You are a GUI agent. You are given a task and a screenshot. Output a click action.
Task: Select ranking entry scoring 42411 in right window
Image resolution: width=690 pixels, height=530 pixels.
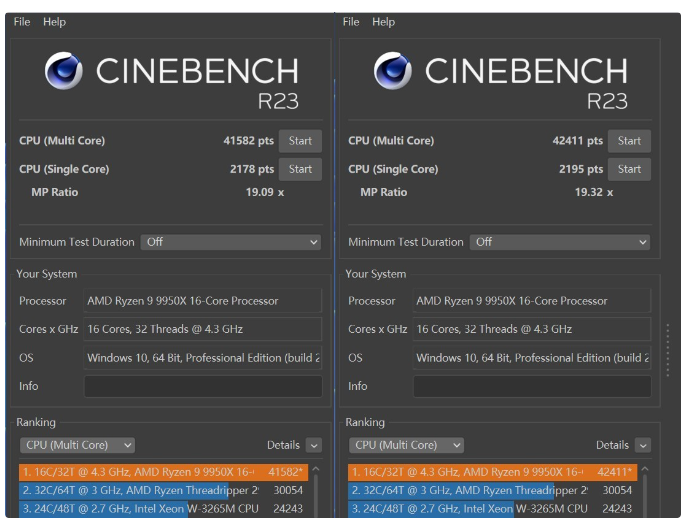(x=493, y=472)
